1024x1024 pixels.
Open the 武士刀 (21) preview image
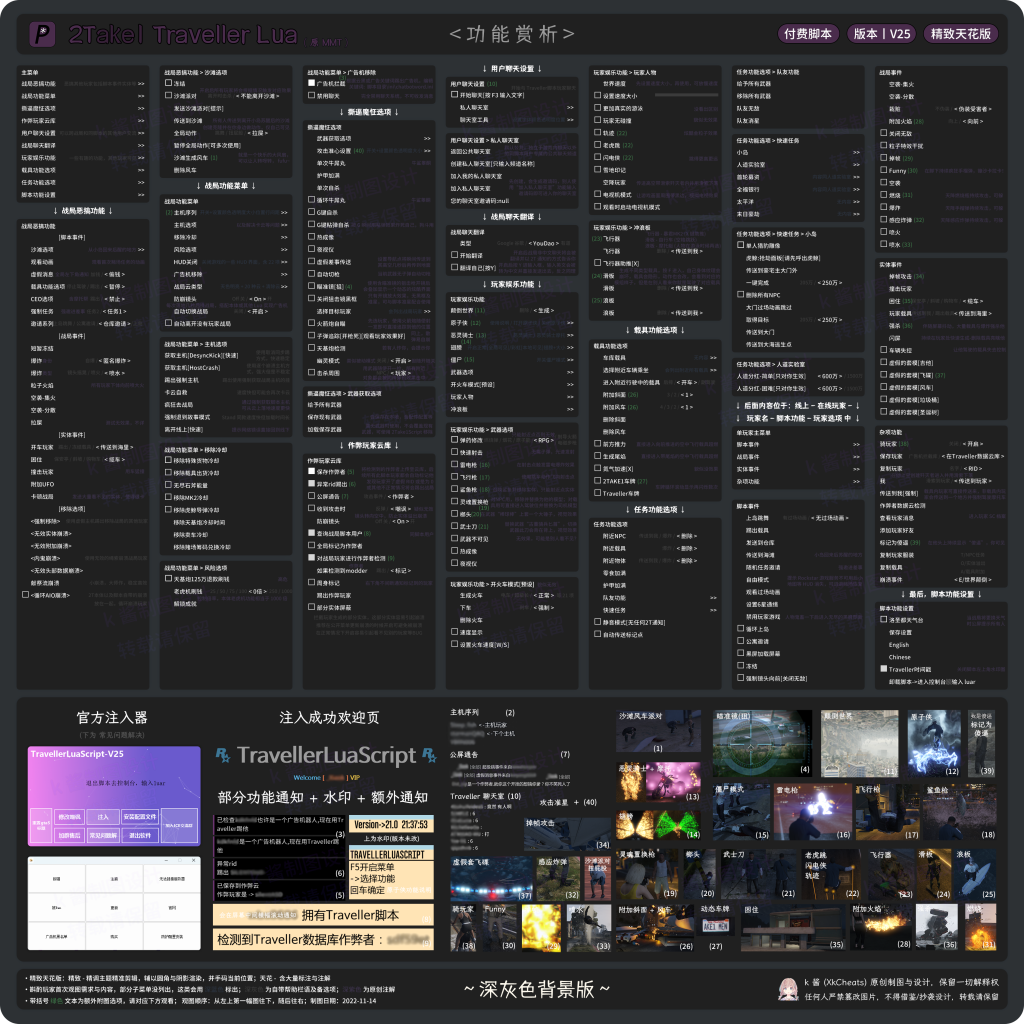(x=758, y=873)
